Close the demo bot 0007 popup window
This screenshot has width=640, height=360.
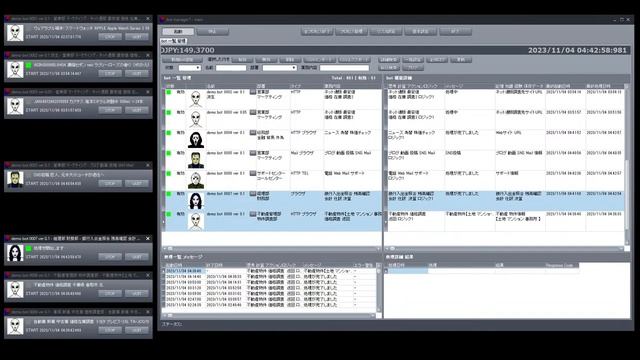tap(148, 238)
